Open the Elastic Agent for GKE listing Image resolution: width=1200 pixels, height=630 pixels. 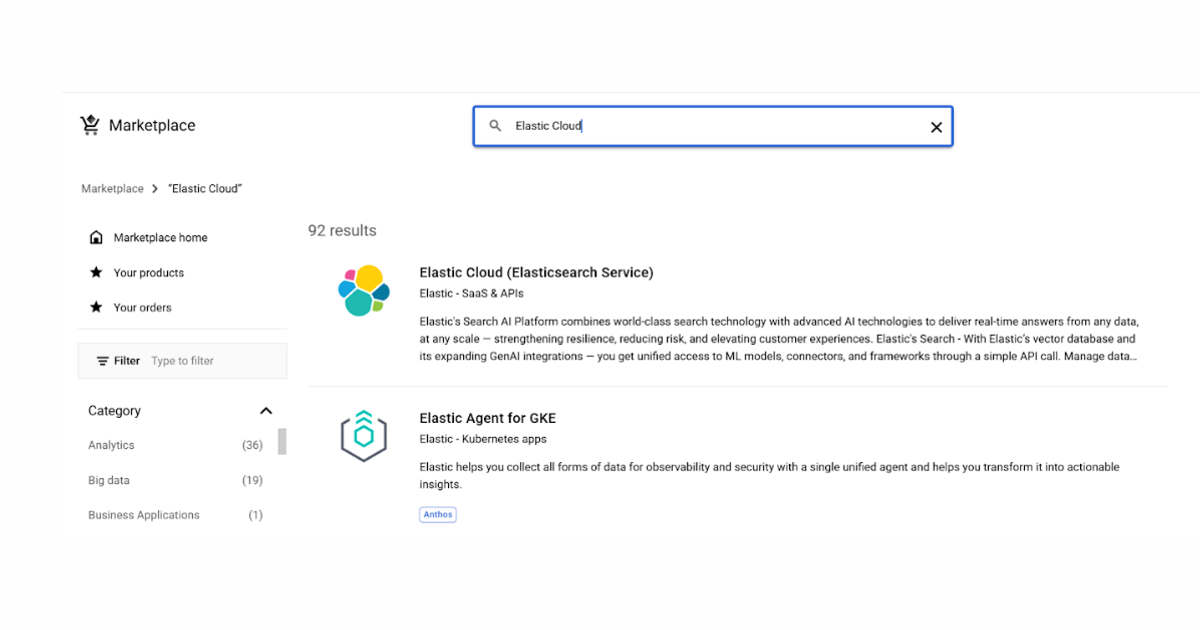tap(487, 418)
